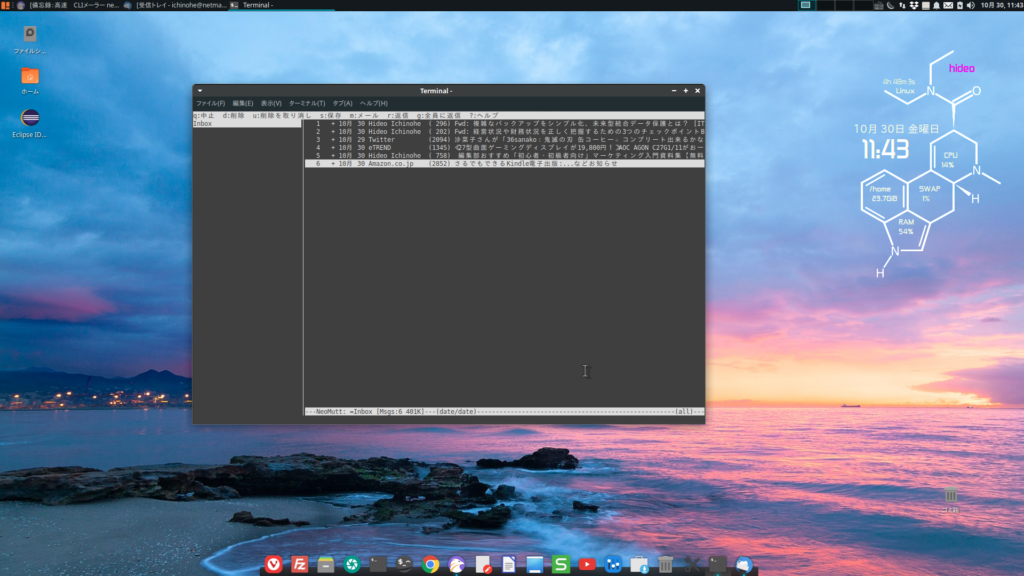Launch FileZilla from the dock
The height and width of the screenshot is (576, 1024).
(300, 566)
